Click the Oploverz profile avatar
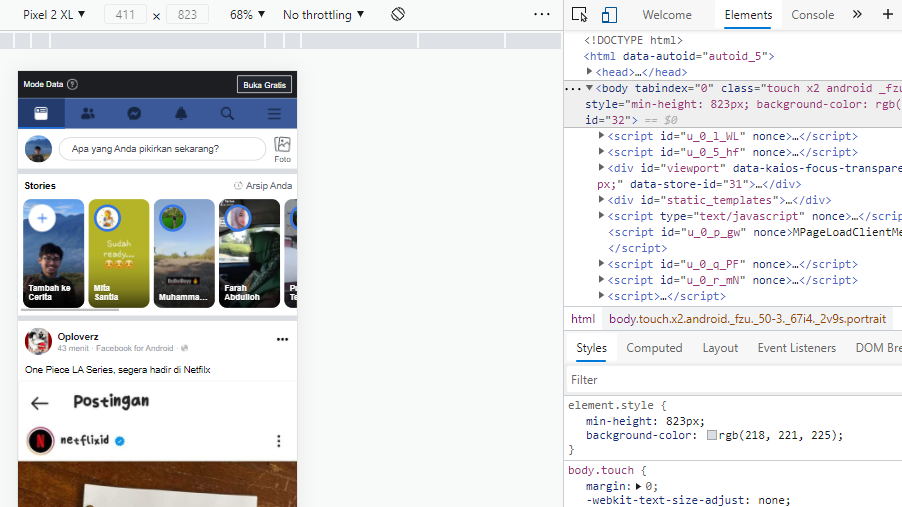The image size is (902, 507). coord(38,342)
